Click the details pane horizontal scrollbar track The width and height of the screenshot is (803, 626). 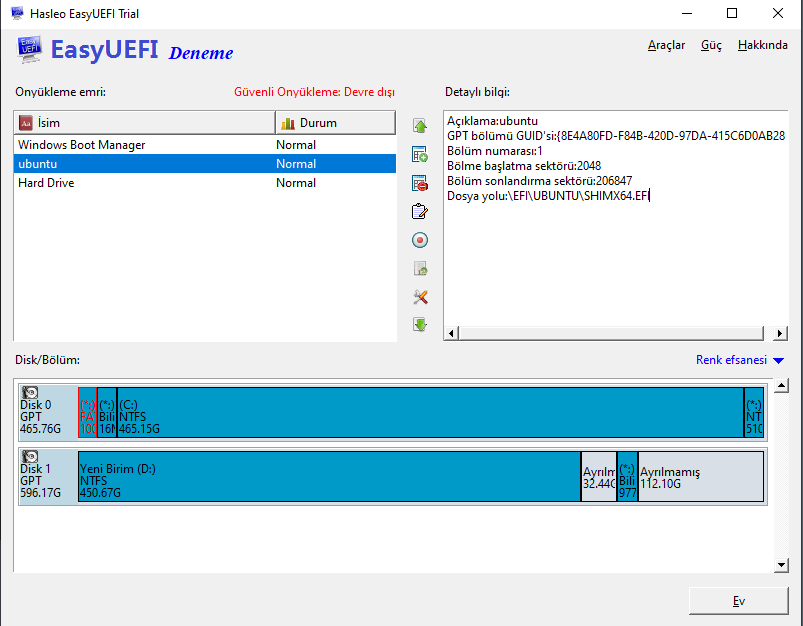tap(611, 333)
